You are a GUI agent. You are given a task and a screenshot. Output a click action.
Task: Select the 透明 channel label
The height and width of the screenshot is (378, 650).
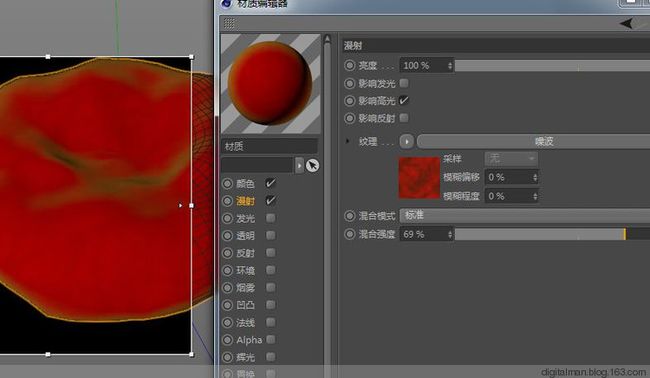[245, 236]
